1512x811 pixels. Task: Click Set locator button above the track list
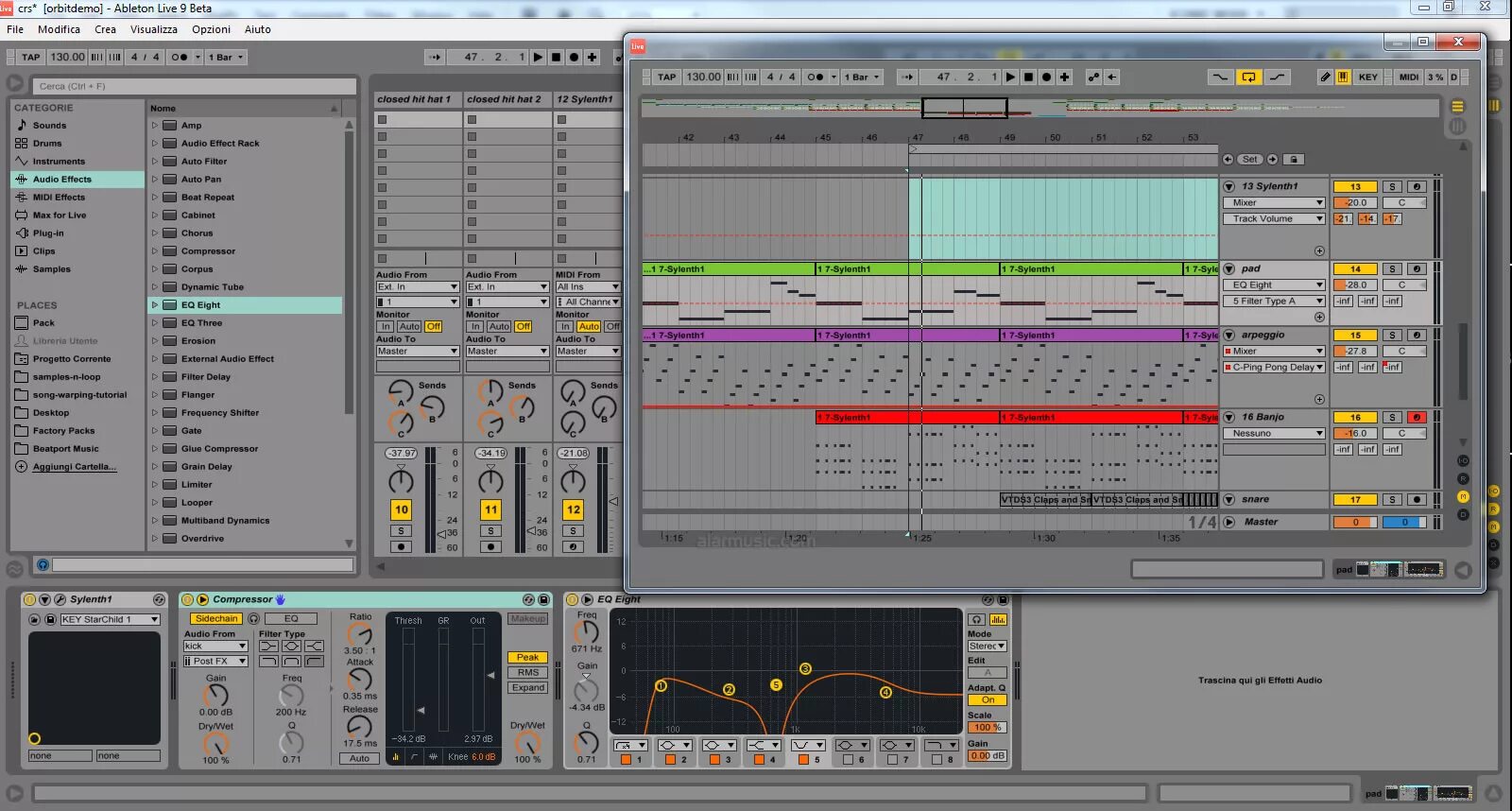point(1249,159)
